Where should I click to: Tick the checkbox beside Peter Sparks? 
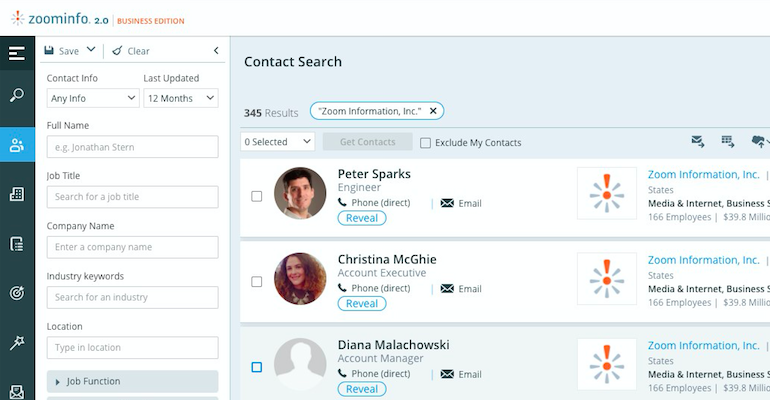[x=257, y=196]
